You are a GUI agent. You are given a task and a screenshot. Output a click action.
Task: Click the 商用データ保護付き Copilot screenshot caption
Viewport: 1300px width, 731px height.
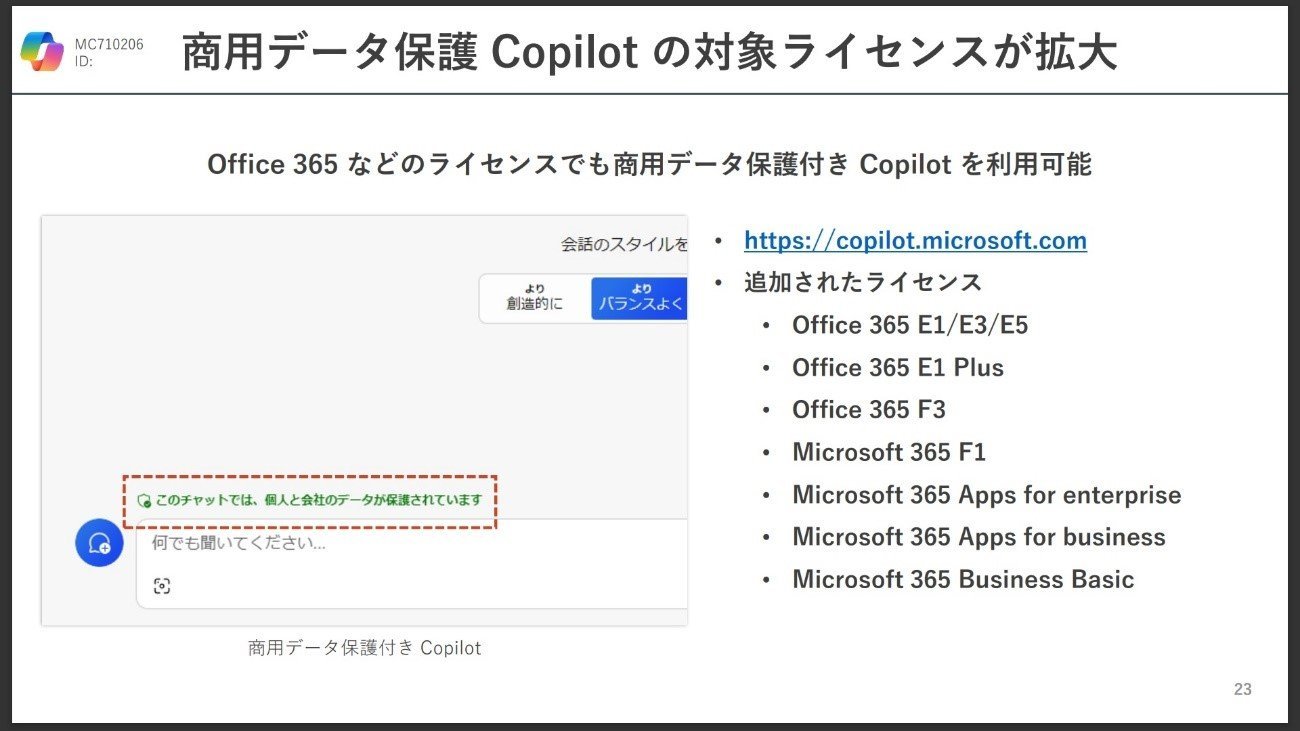(x=365, y=648)
